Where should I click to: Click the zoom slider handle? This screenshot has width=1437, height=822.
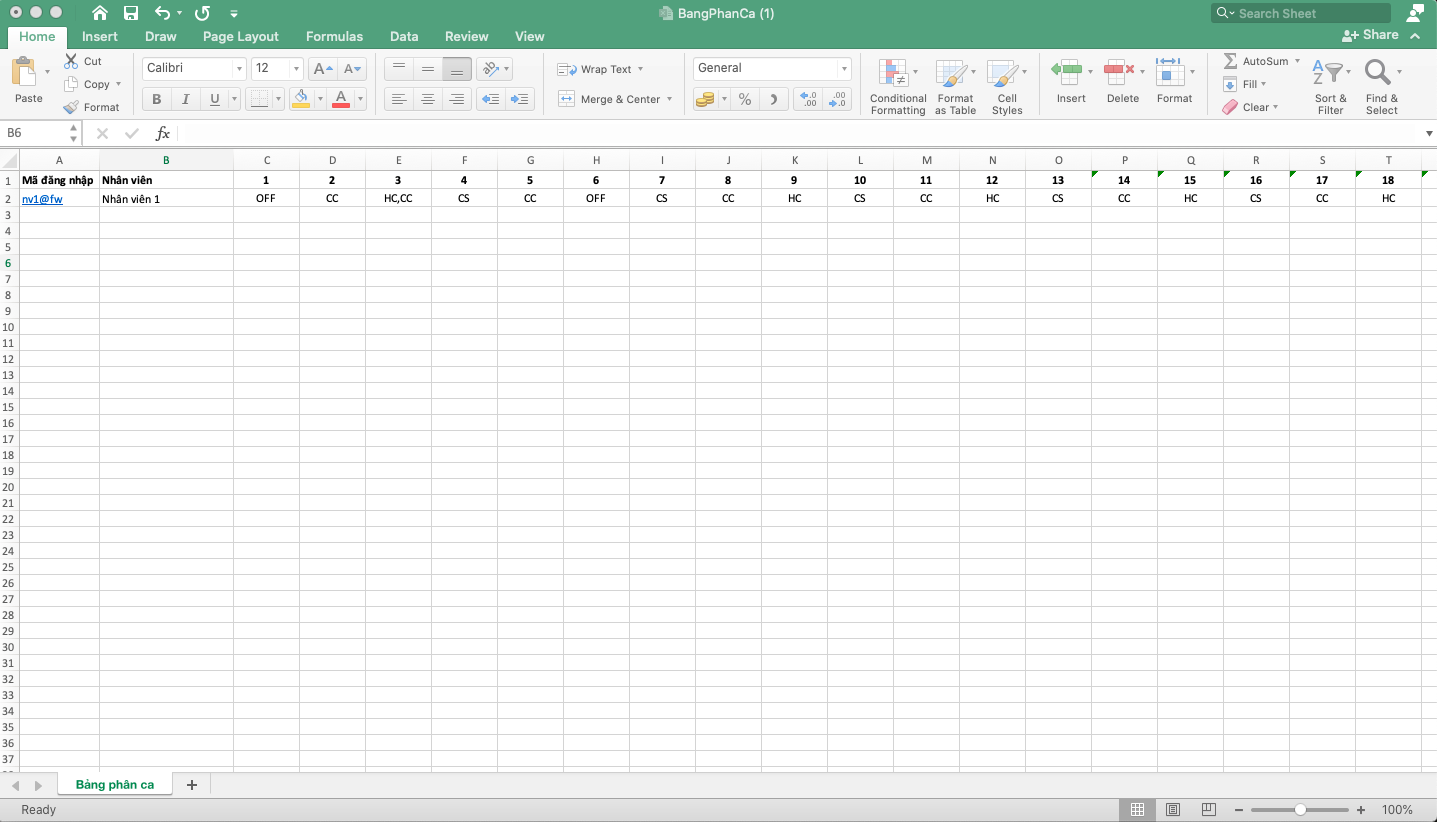point(1300,810)
